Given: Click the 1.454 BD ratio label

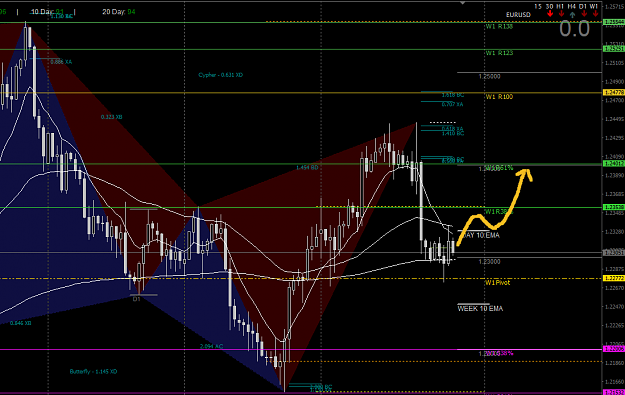Looking at the screenshot, I should [307, 168].
